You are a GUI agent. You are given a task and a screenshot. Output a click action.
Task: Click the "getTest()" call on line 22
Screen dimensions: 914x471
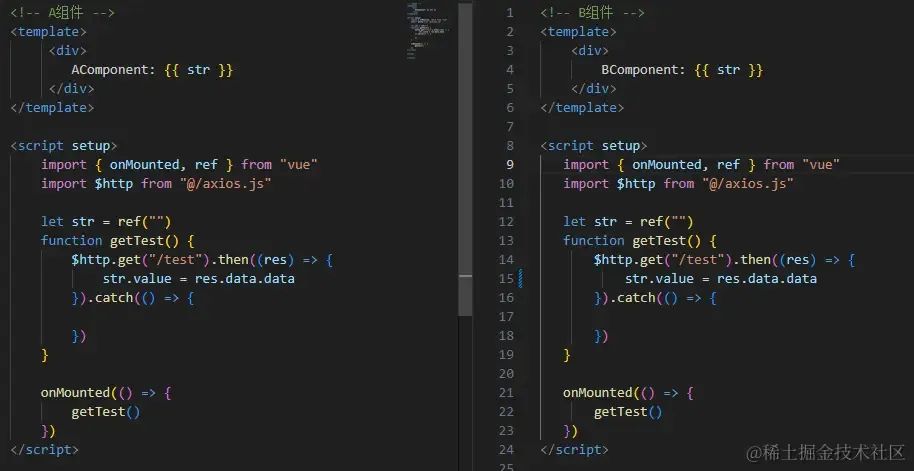point(628,412)
